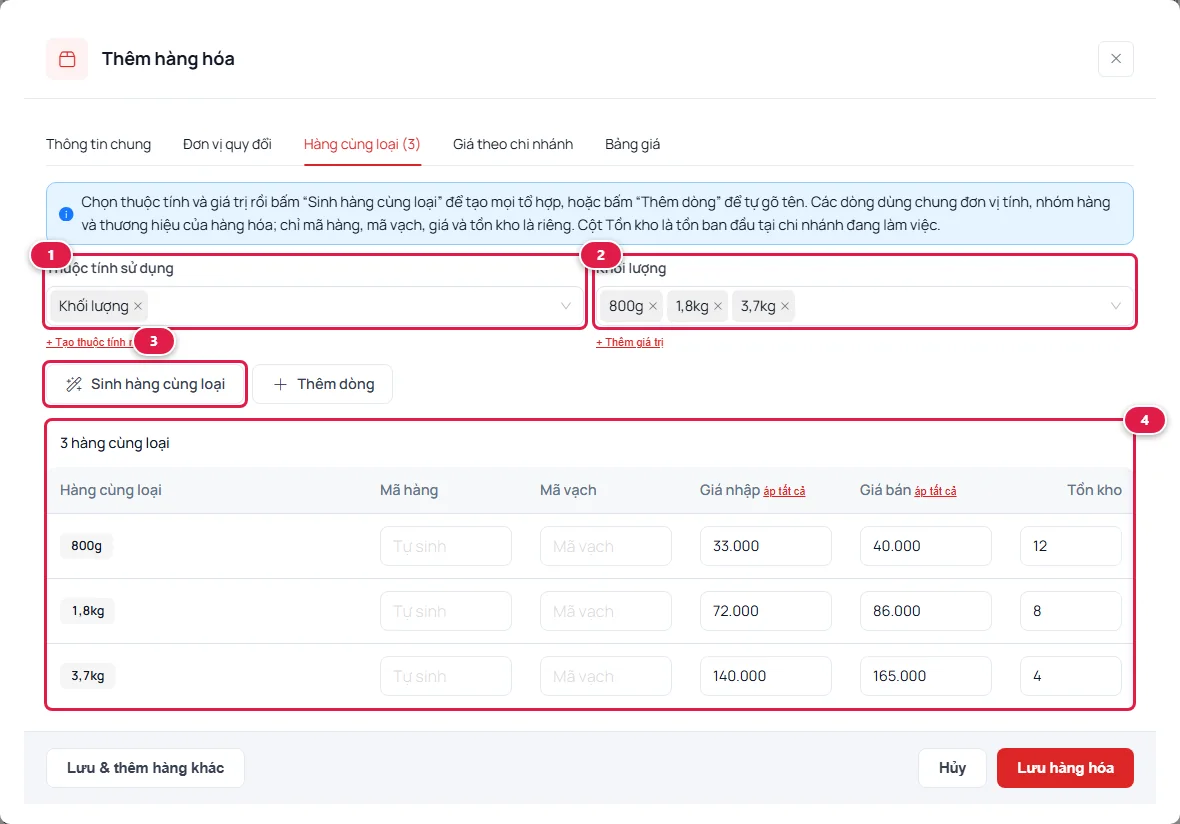Click Lưu & thêm hàng khác
The height and width of the screenshot is (824, 1180).
(145, 768)
